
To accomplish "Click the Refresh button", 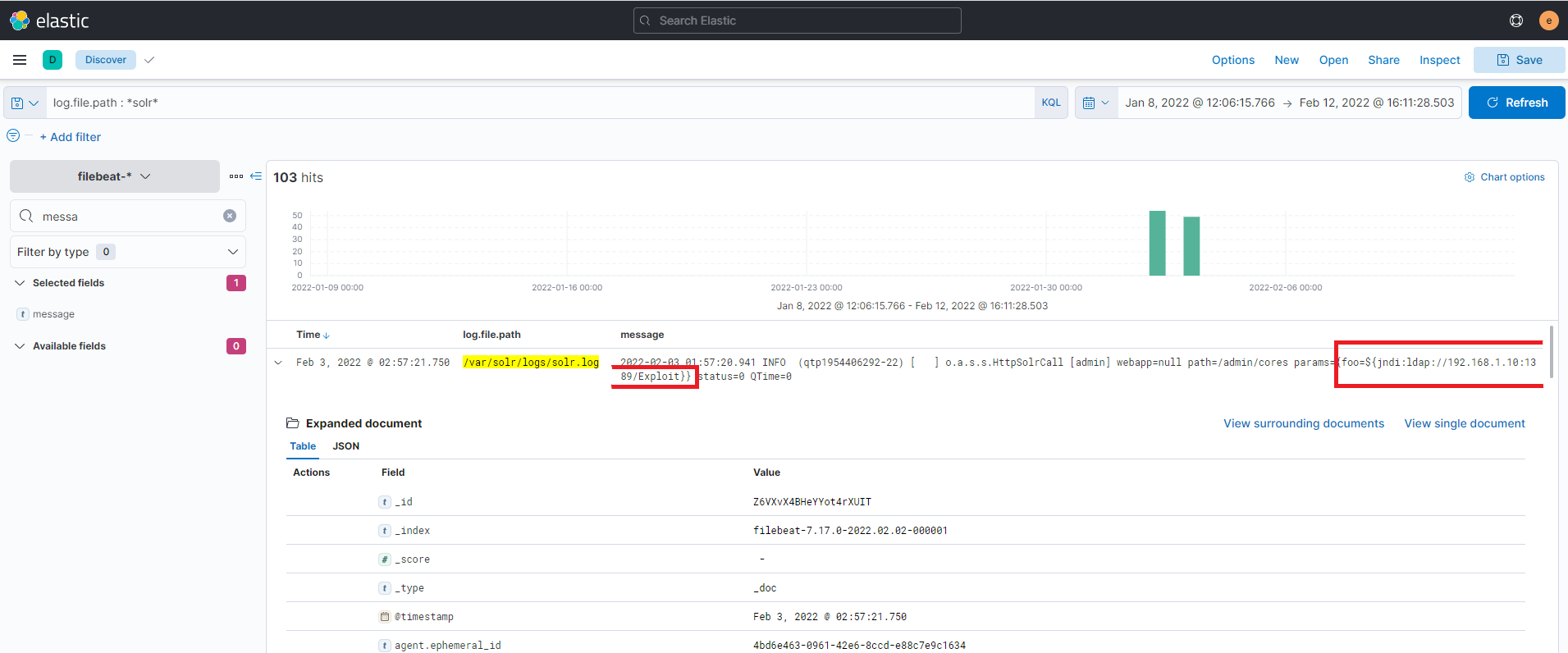I will click(1516, 103).
